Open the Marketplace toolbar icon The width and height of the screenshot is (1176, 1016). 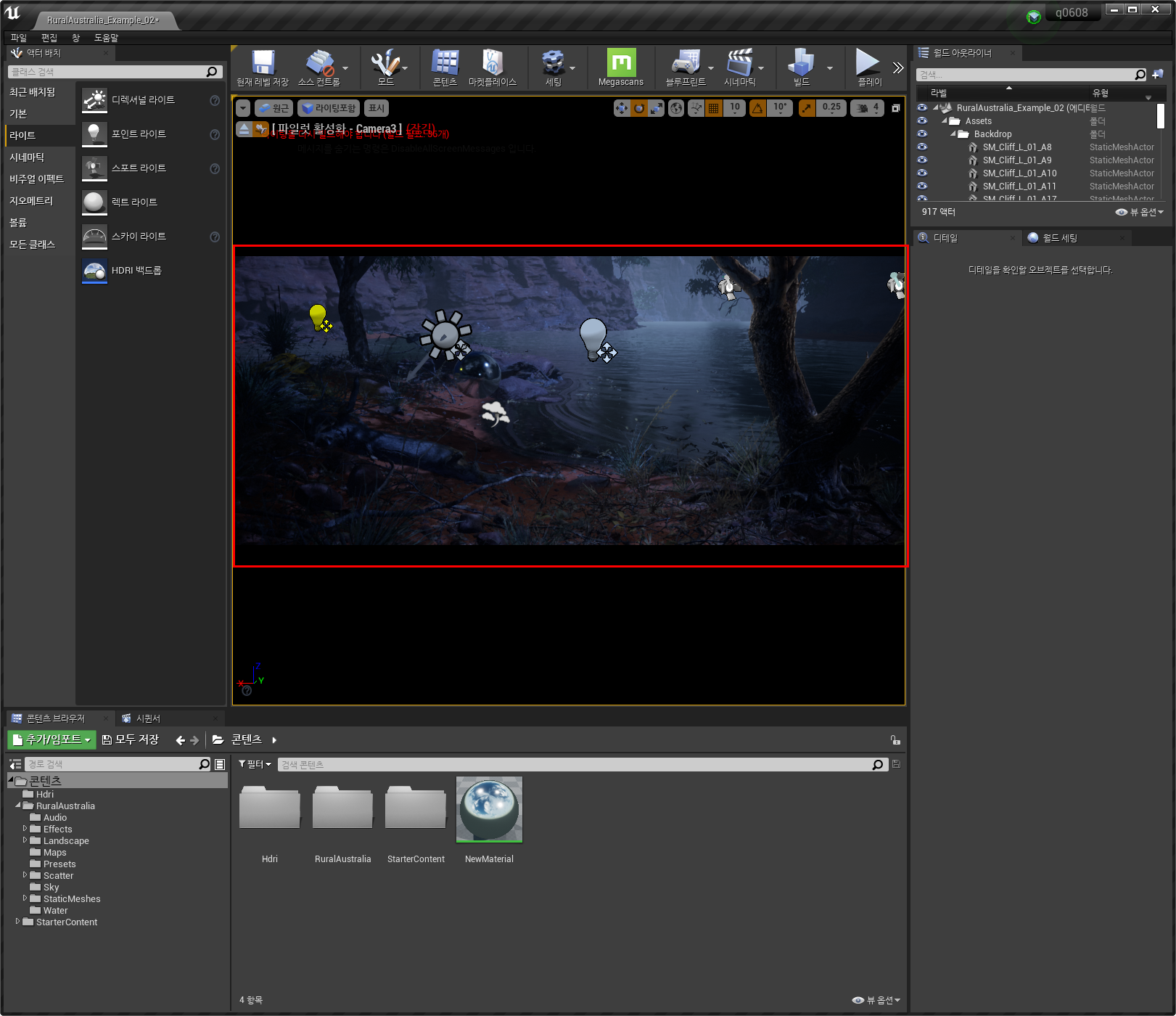click(x=493, y=64)
